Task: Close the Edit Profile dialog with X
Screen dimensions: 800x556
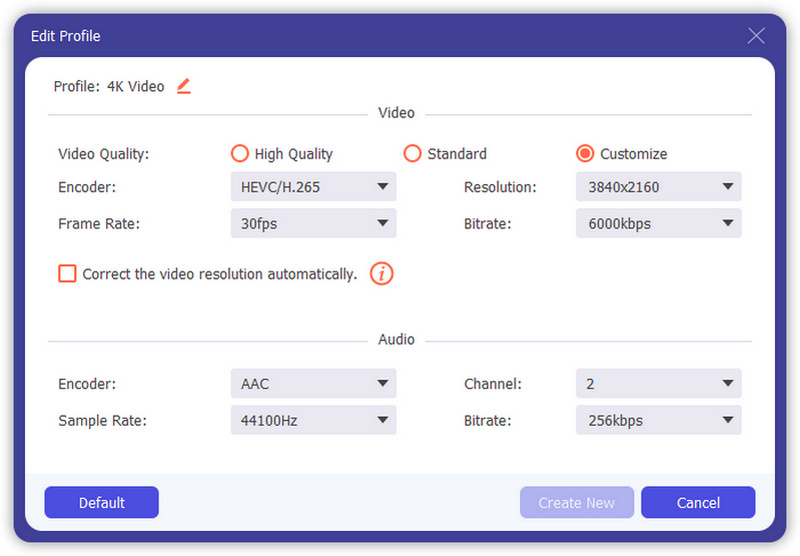Action: (x=756, y=36)
